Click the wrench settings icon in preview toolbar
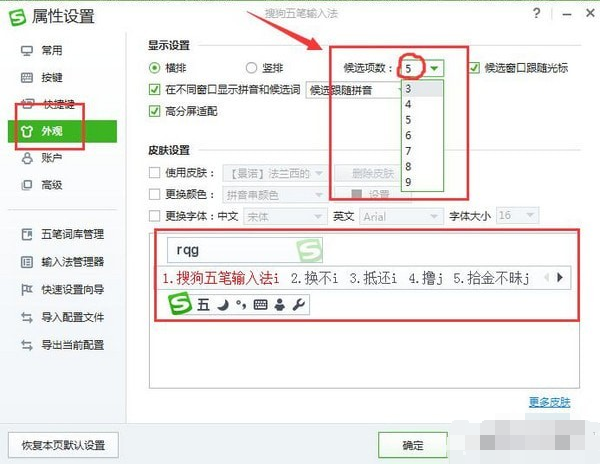Viewport: 600px width, 464px height. [298, 305]
